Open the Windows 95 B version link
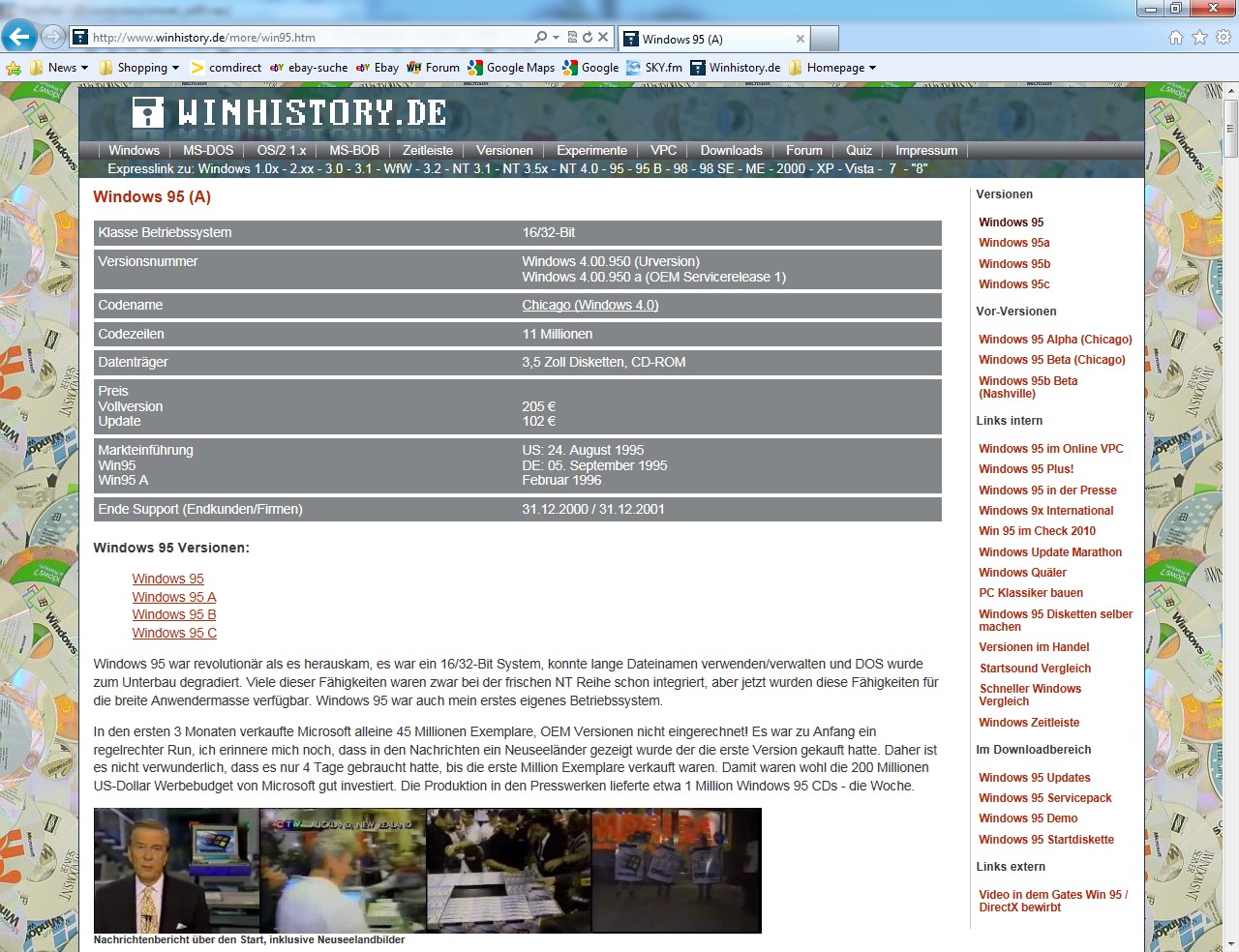The image size is (1239, 952). coord(174,614)
